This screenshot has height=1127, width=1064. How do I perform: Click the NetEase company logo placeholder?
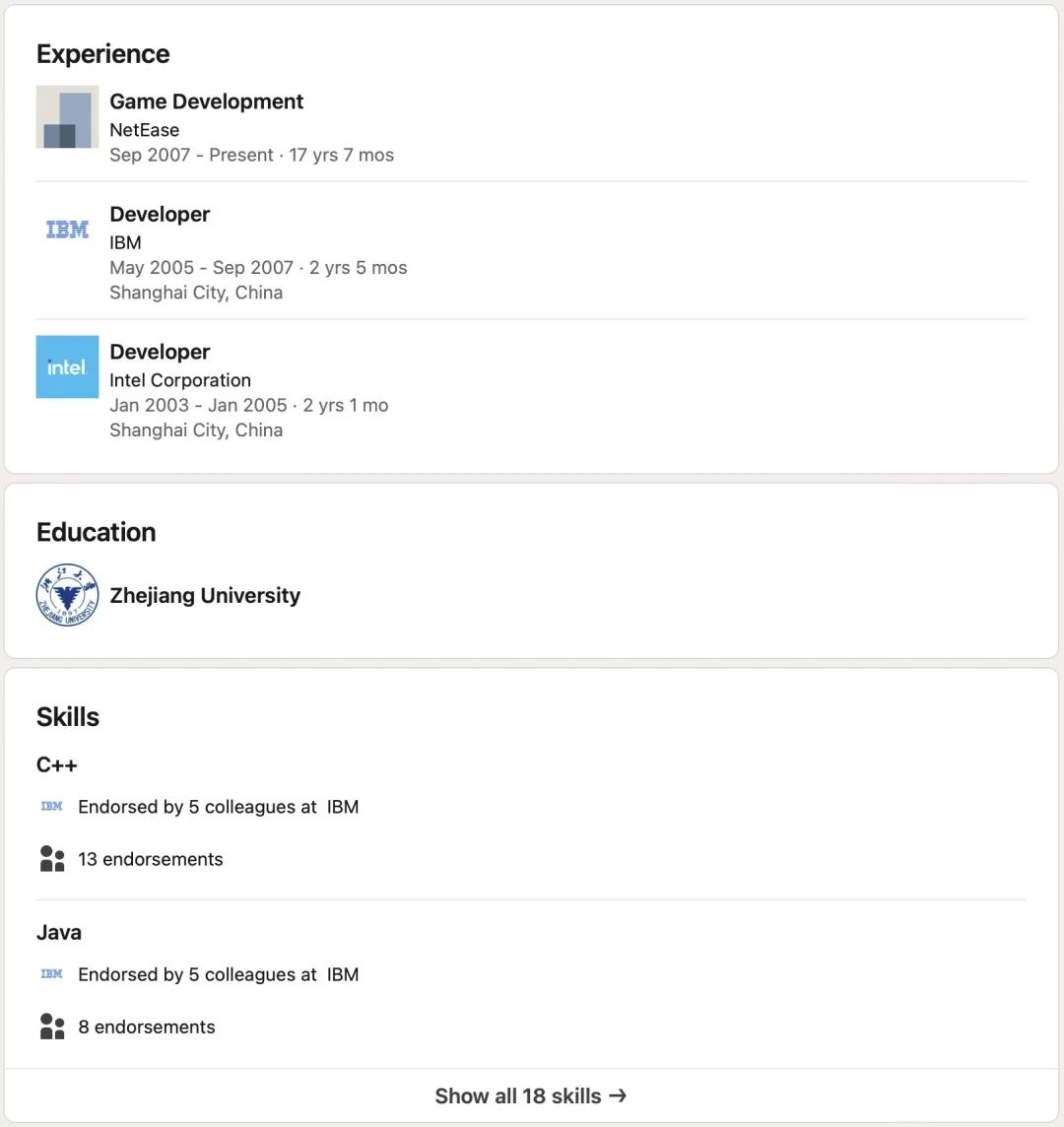click(68, 116)
